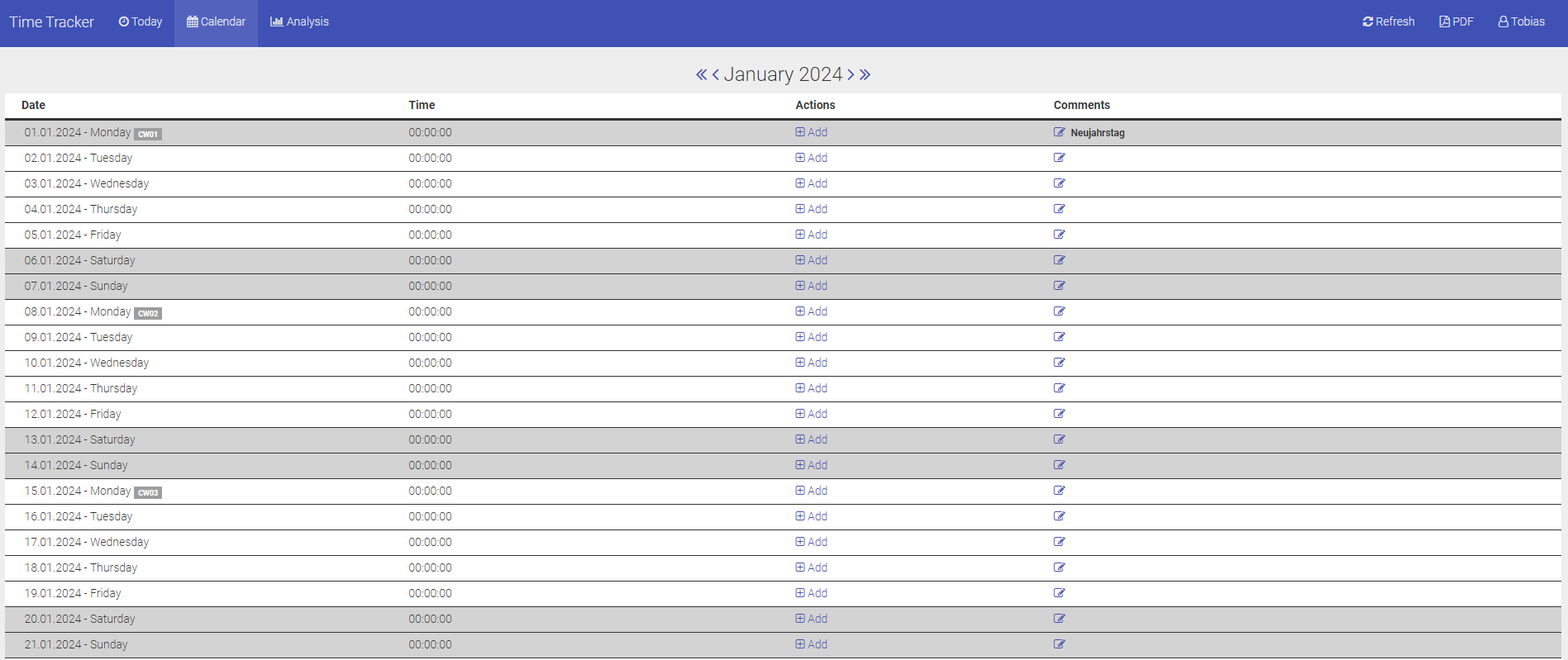The image size is (1568, 660).
Task: Edit comment for 09.01.2024 Tuesday
Action: tap(1060, 337)
